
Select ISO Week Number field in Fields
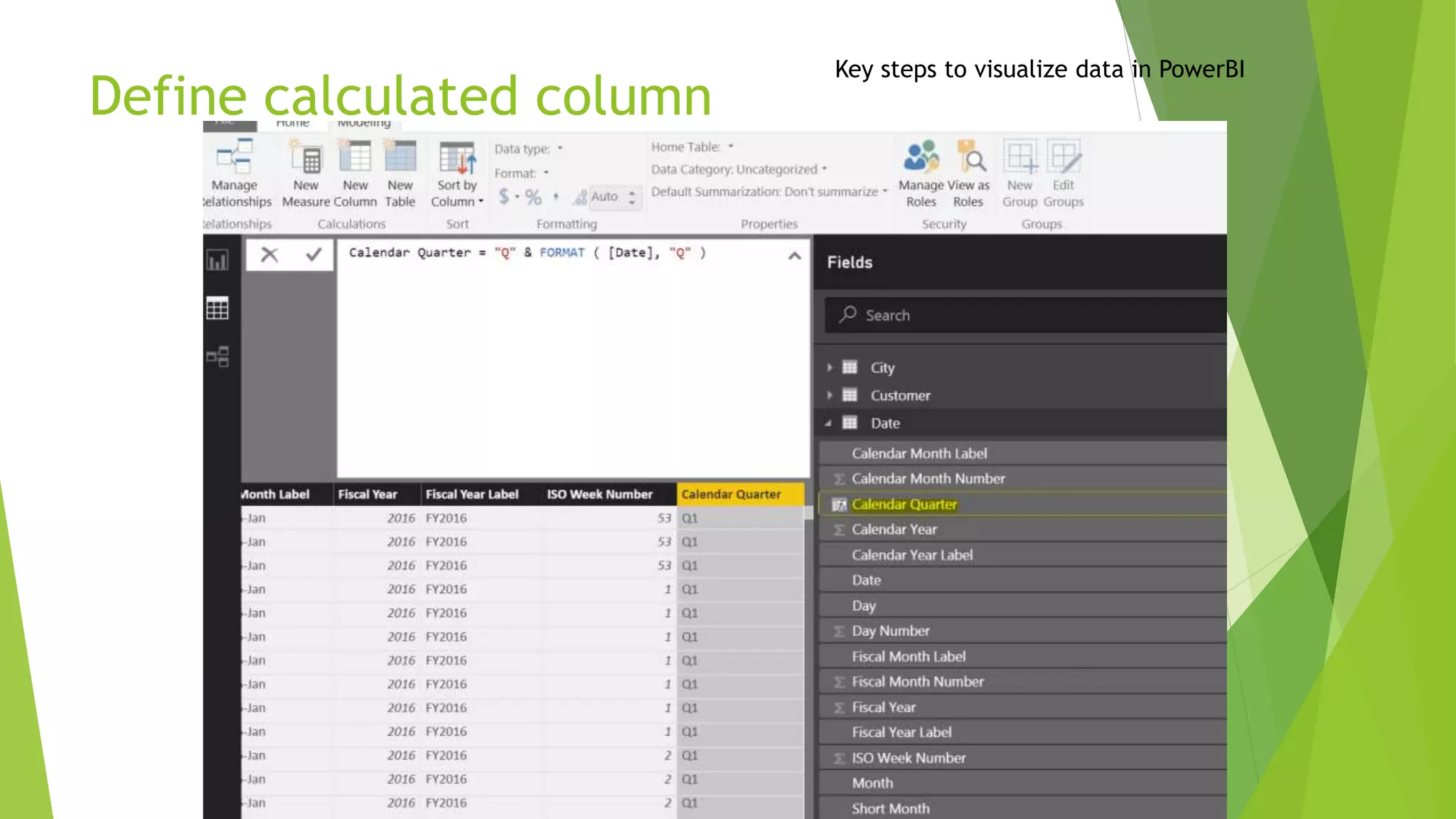(x=1022, y=758)
